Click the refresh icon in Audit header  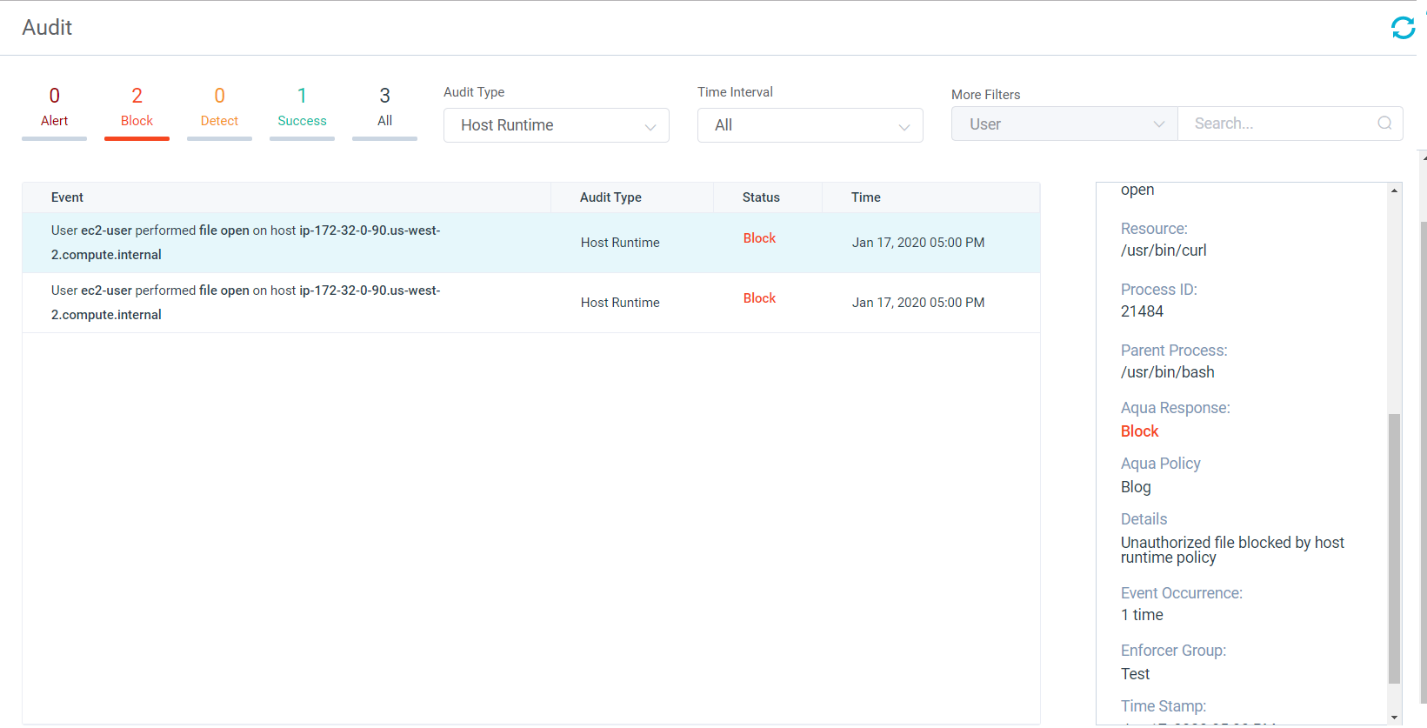(1403, 29)
